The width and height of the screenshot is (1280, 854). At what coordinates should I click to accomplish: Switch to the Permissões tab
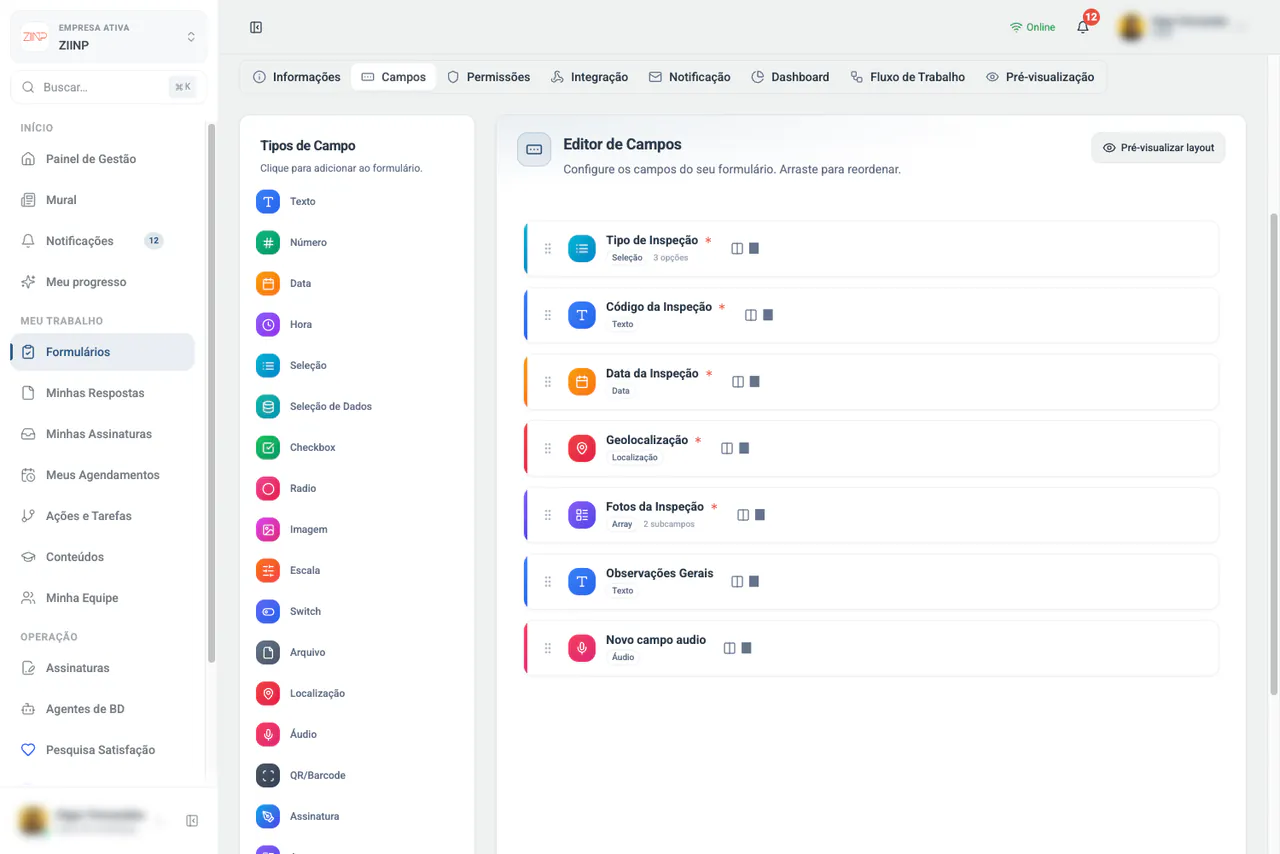pyautogui.click(x=488, y=77)
